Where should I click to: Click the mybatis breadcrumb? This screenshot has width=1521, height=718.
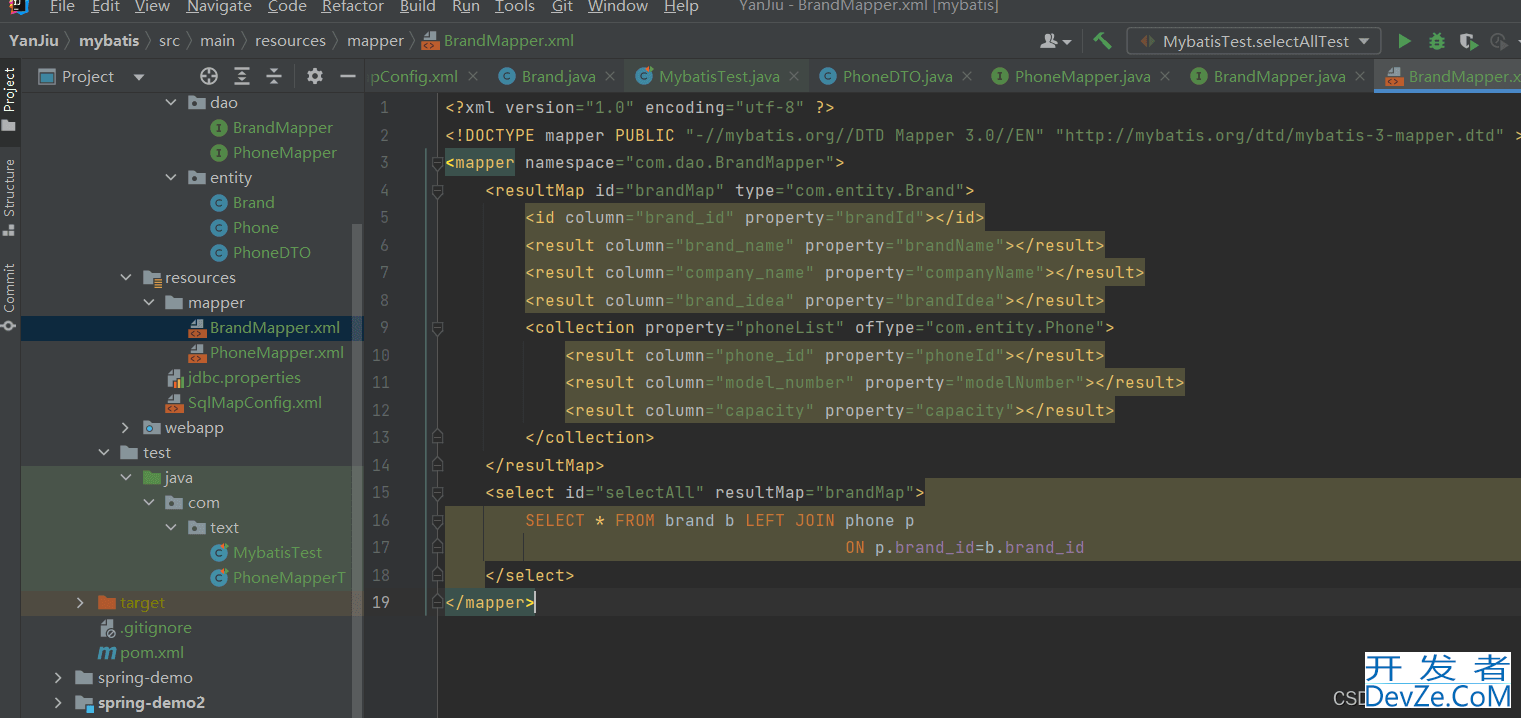pyautogui.click(x=109, y=41)
